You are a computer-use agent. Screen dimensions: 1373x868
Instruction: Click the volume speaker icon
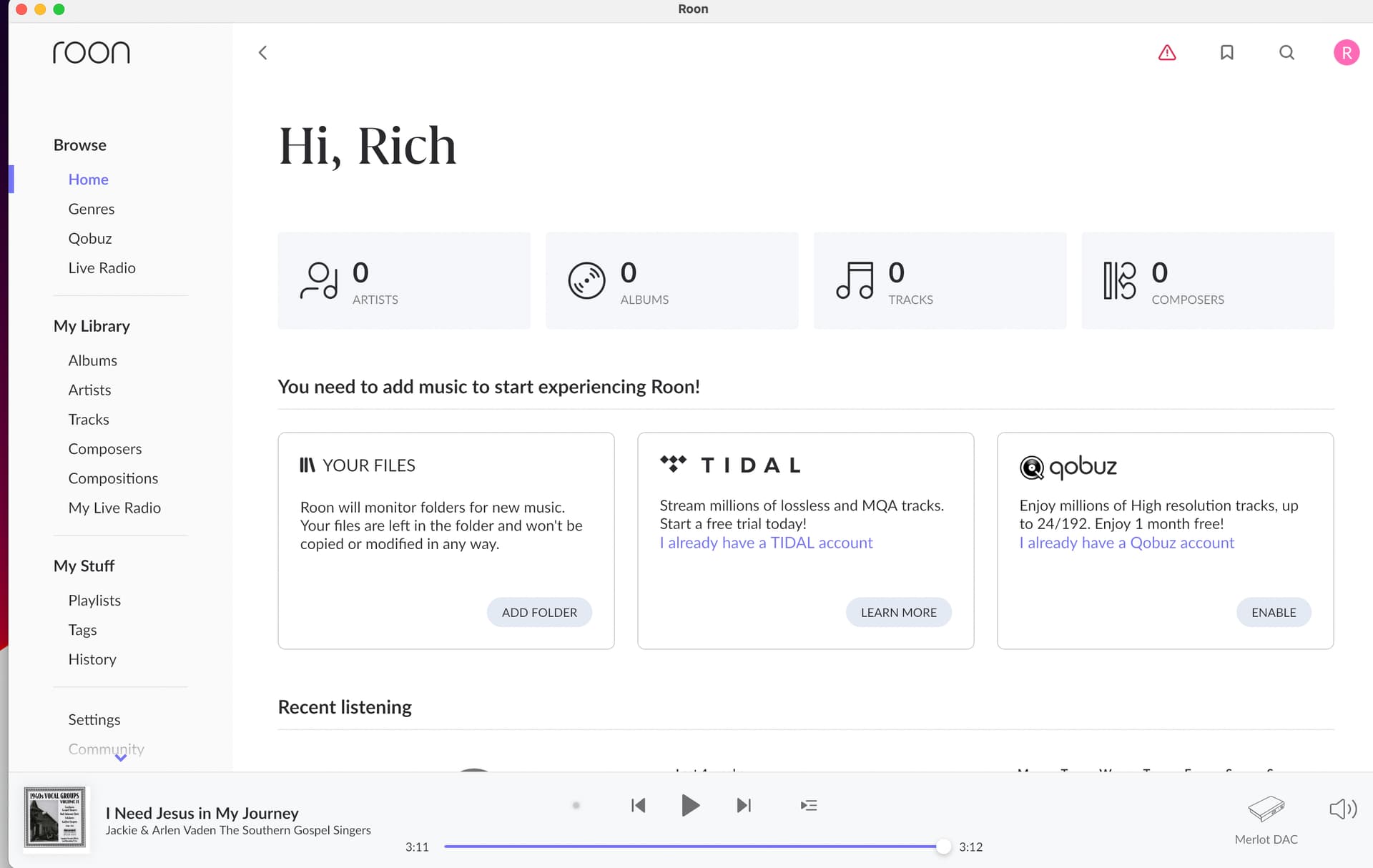1342,809
